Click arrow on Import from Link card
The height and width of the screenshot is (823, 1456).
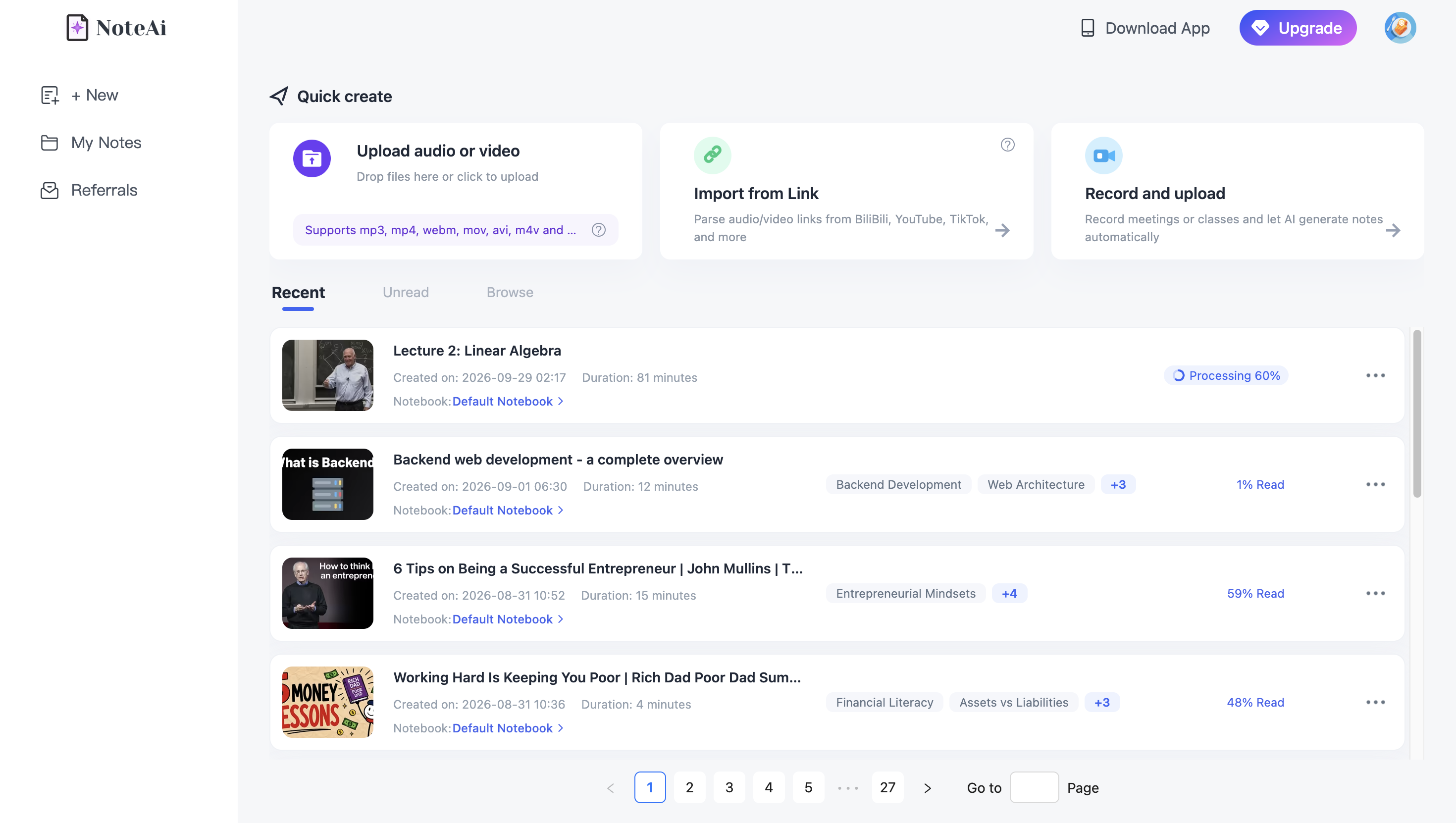(x=1002, y=230)
